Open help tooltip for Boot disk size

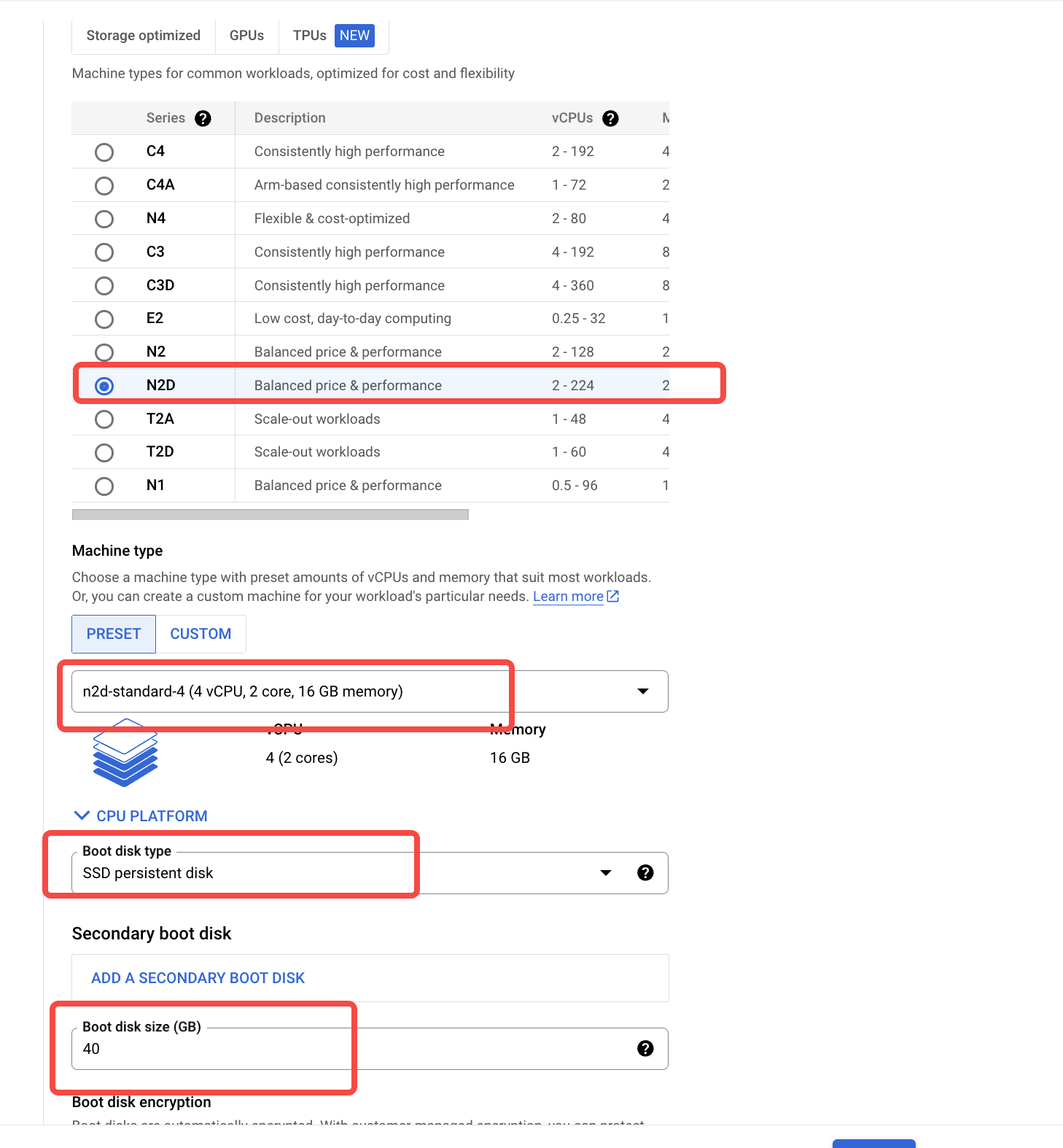645,1048
